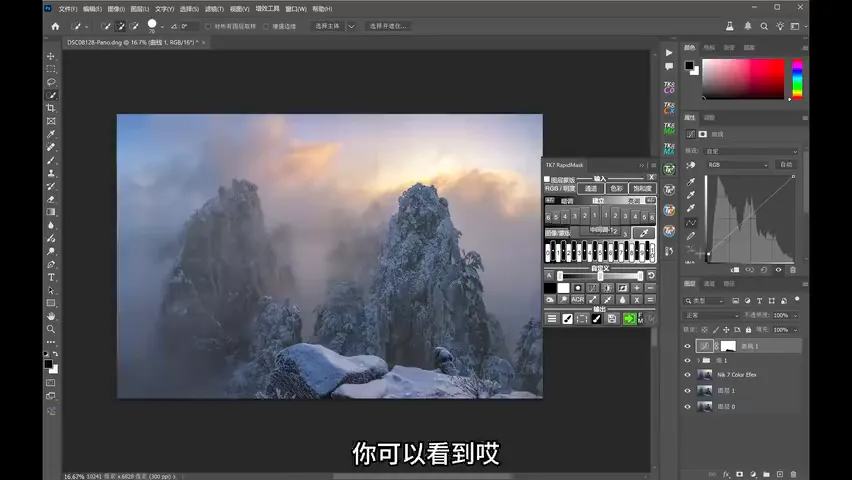The height and width of the screenshot is (480, 852).
Task: Select the Hand tool
Action: [x=51, y=316]
